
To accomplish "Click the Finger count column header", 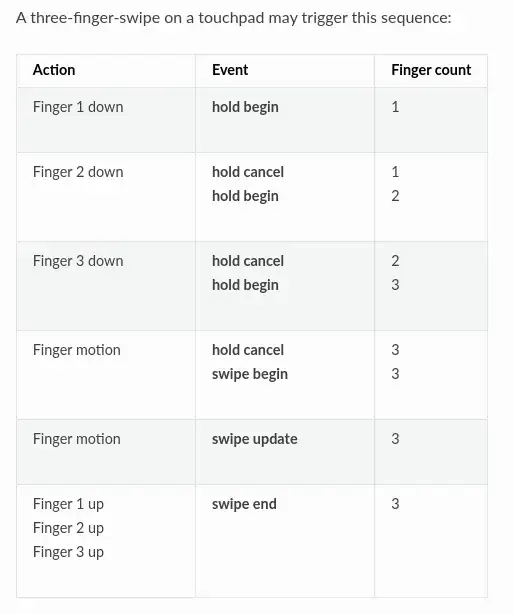I will [x=431, y=70].
